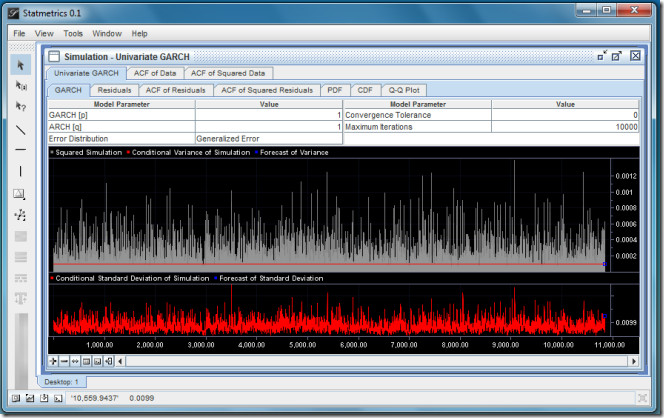Select the arrow pointer tool
664x418 pixels.
(x=20, y=65)
